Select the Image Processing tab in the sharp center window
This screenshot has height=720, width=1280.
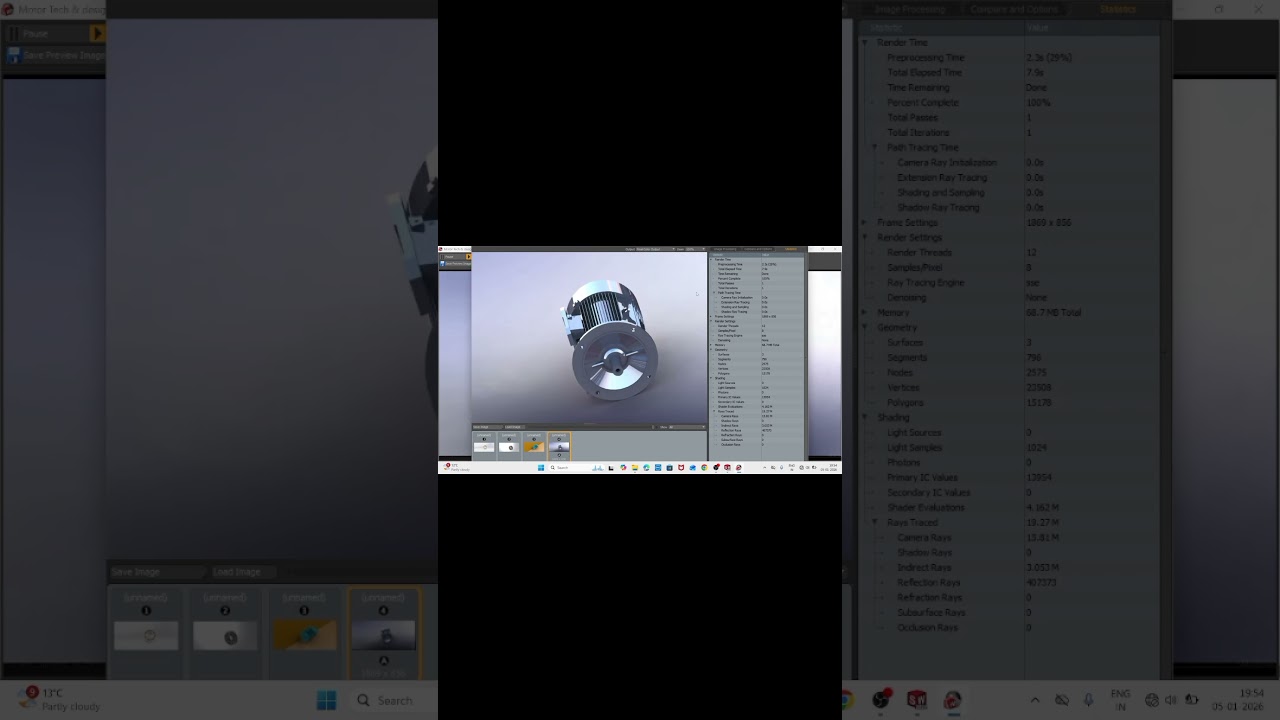(725, 249)
